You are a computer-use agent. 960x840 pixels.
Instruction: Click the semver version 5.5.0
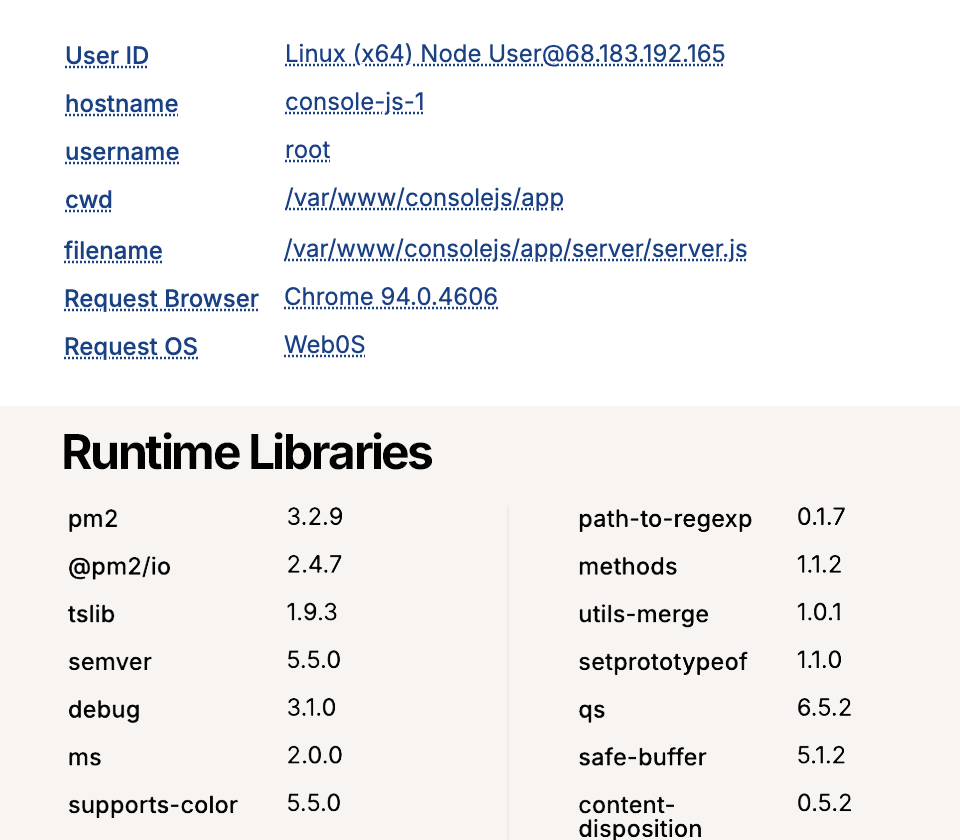pyautogui.click(x=313, y=660)
